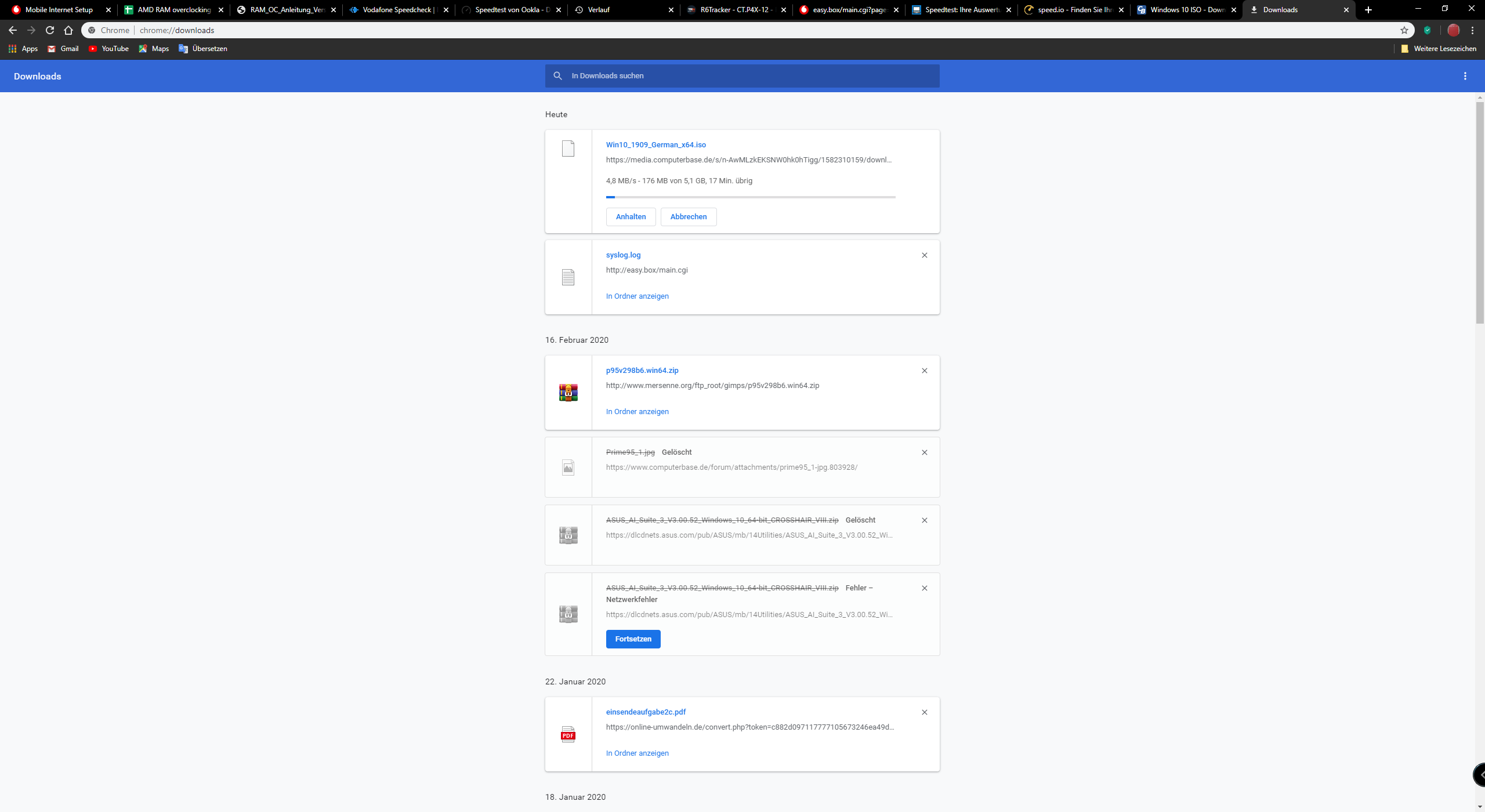1485x812 pixels.
Task: Click the green shield extension icon
Action: 1428,30
